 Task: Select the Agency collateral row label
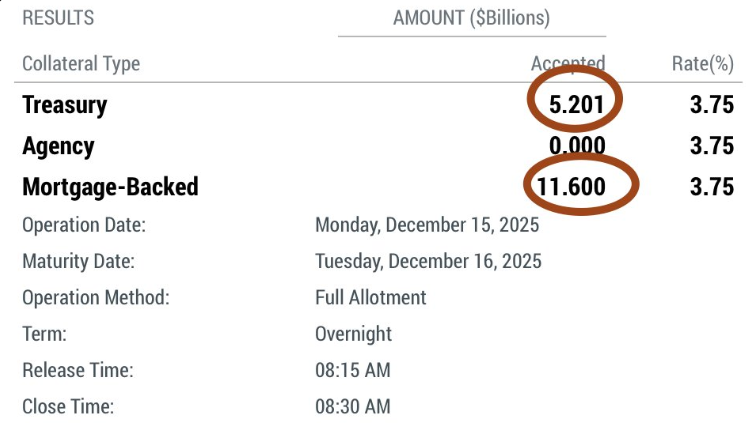(58, 146)
